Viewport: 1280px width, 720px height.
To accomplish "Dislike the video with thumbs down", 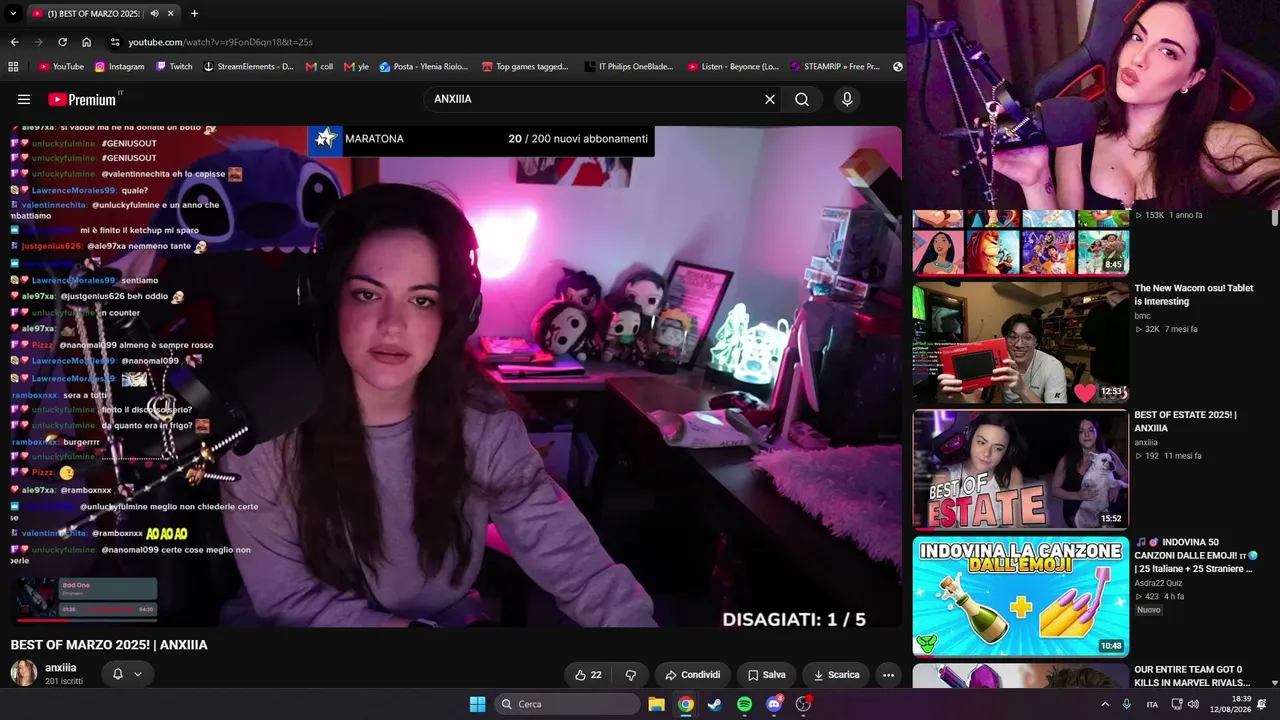I will [630, 675].
